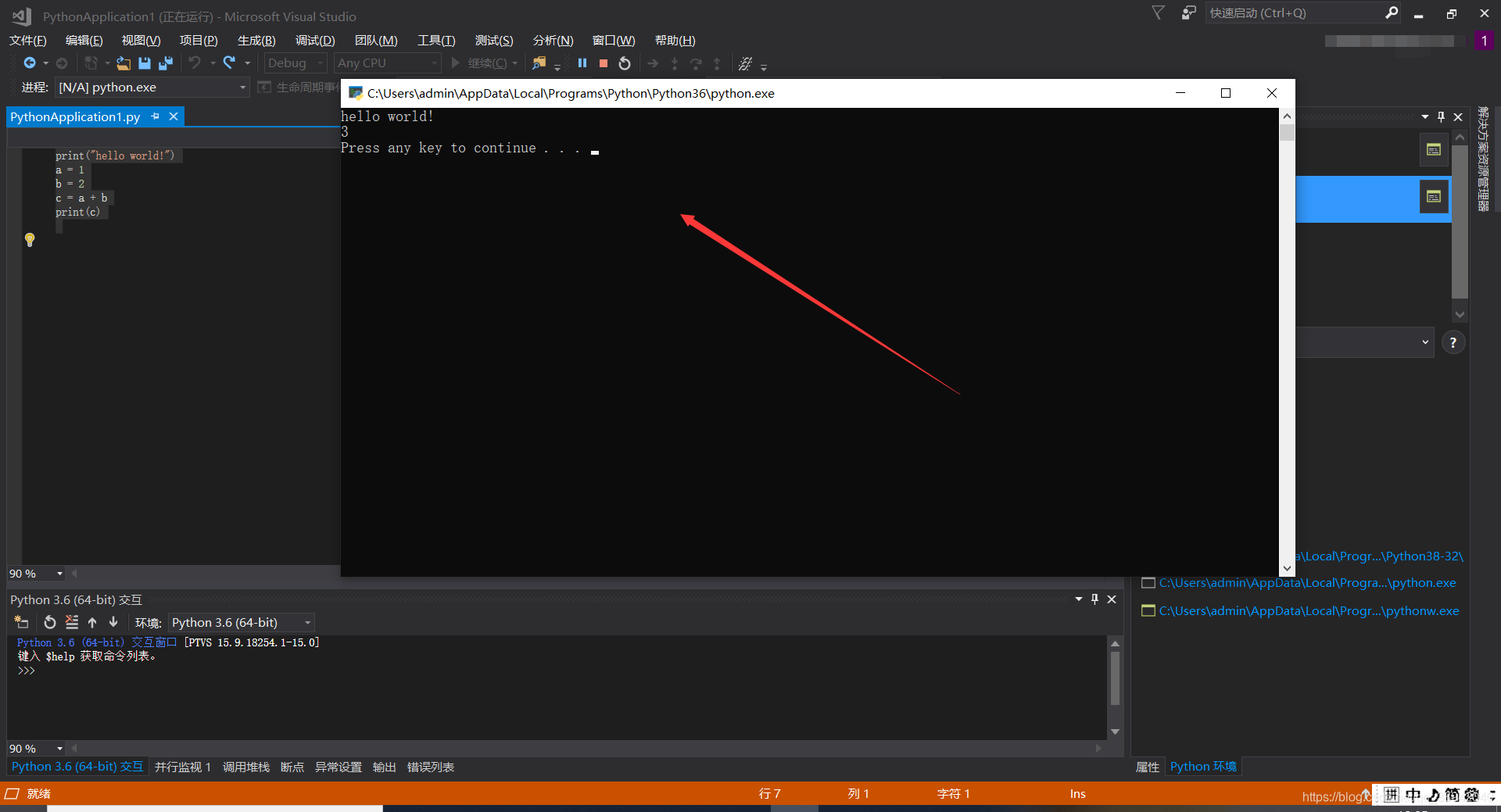Click new interactive window icon

click(22, 622)
